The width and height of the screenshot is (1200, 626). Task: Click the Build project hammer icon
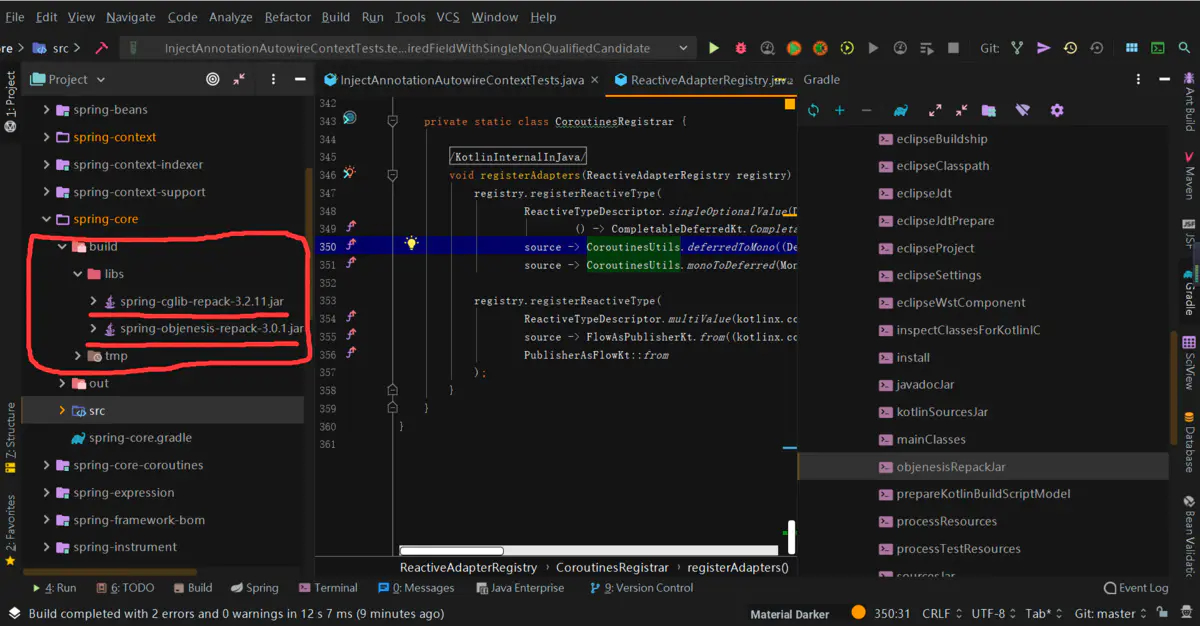(102, 47)
